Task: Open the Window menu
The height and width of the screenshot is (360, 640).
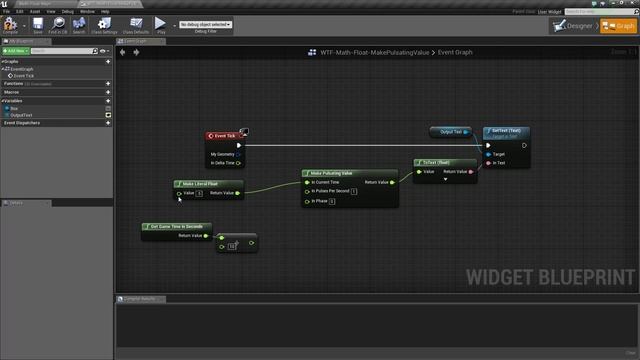Action: (x=87, y=11)
